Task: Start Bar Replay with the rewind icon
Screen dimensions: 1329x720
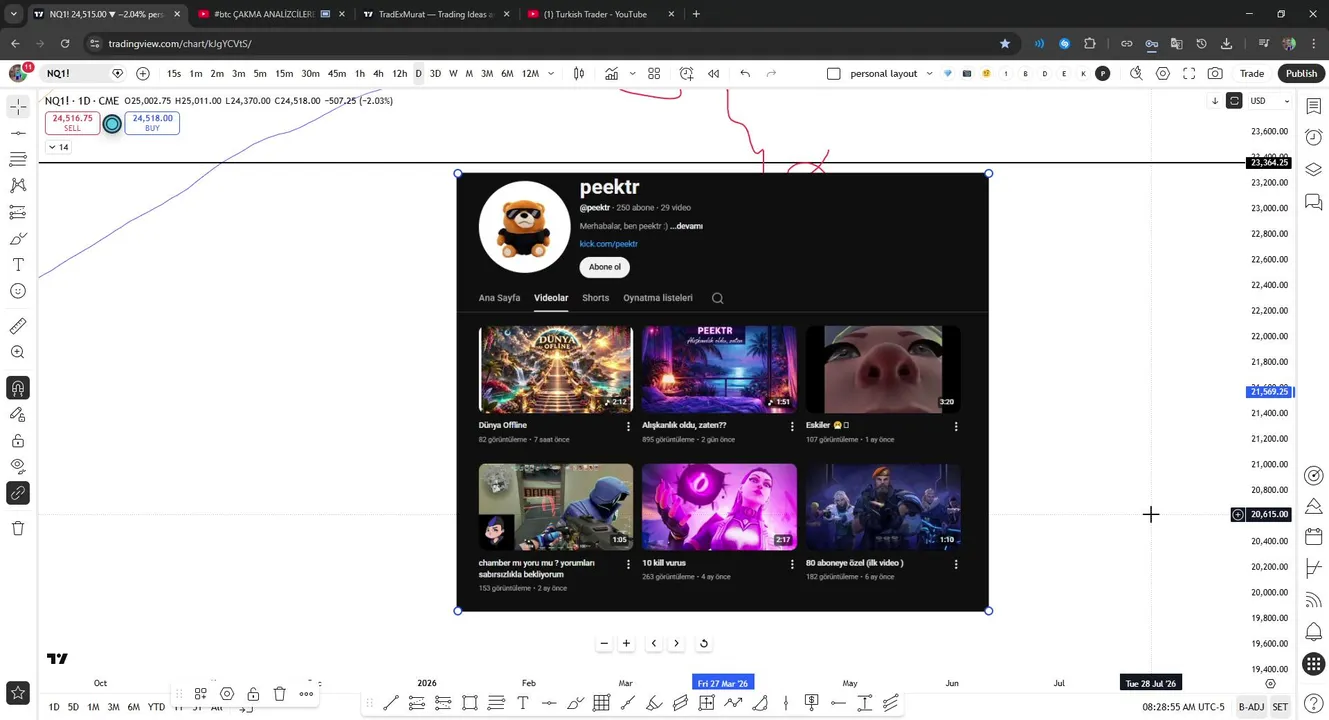Action: pyautogui.click(x=713, y=73)
